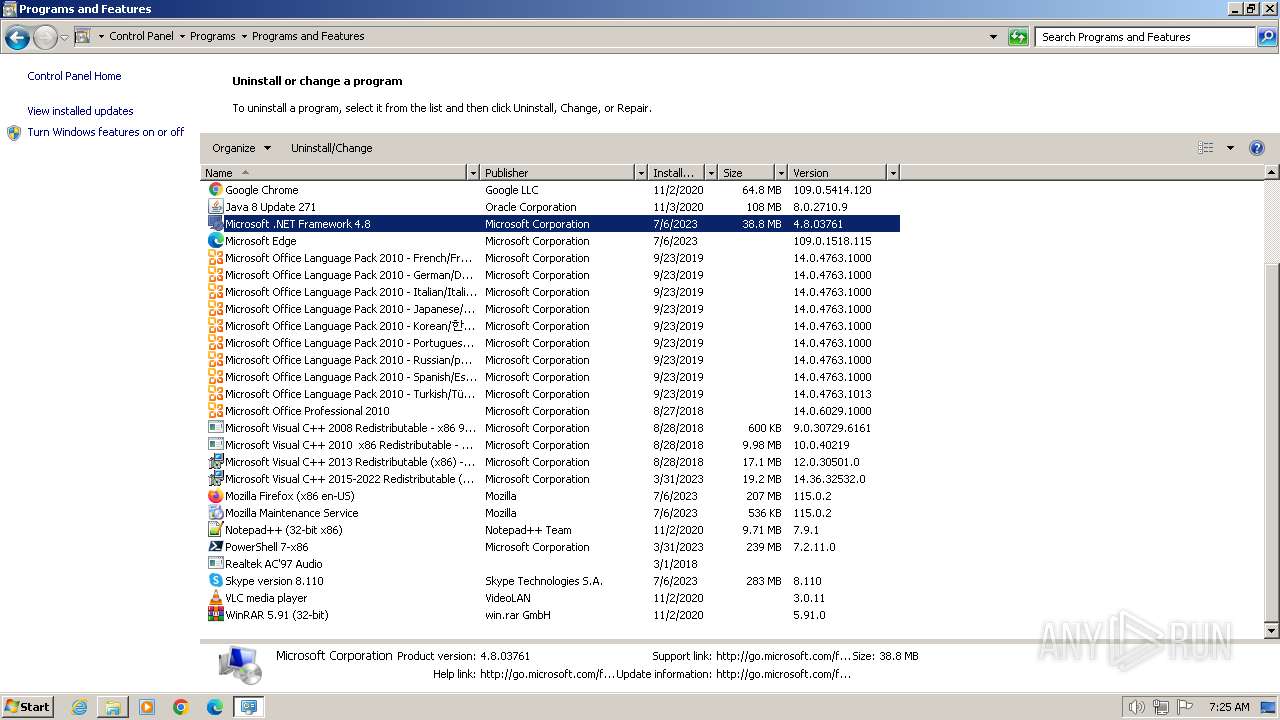Open the recent pages dropdown arrow

[x=64, y=38]
